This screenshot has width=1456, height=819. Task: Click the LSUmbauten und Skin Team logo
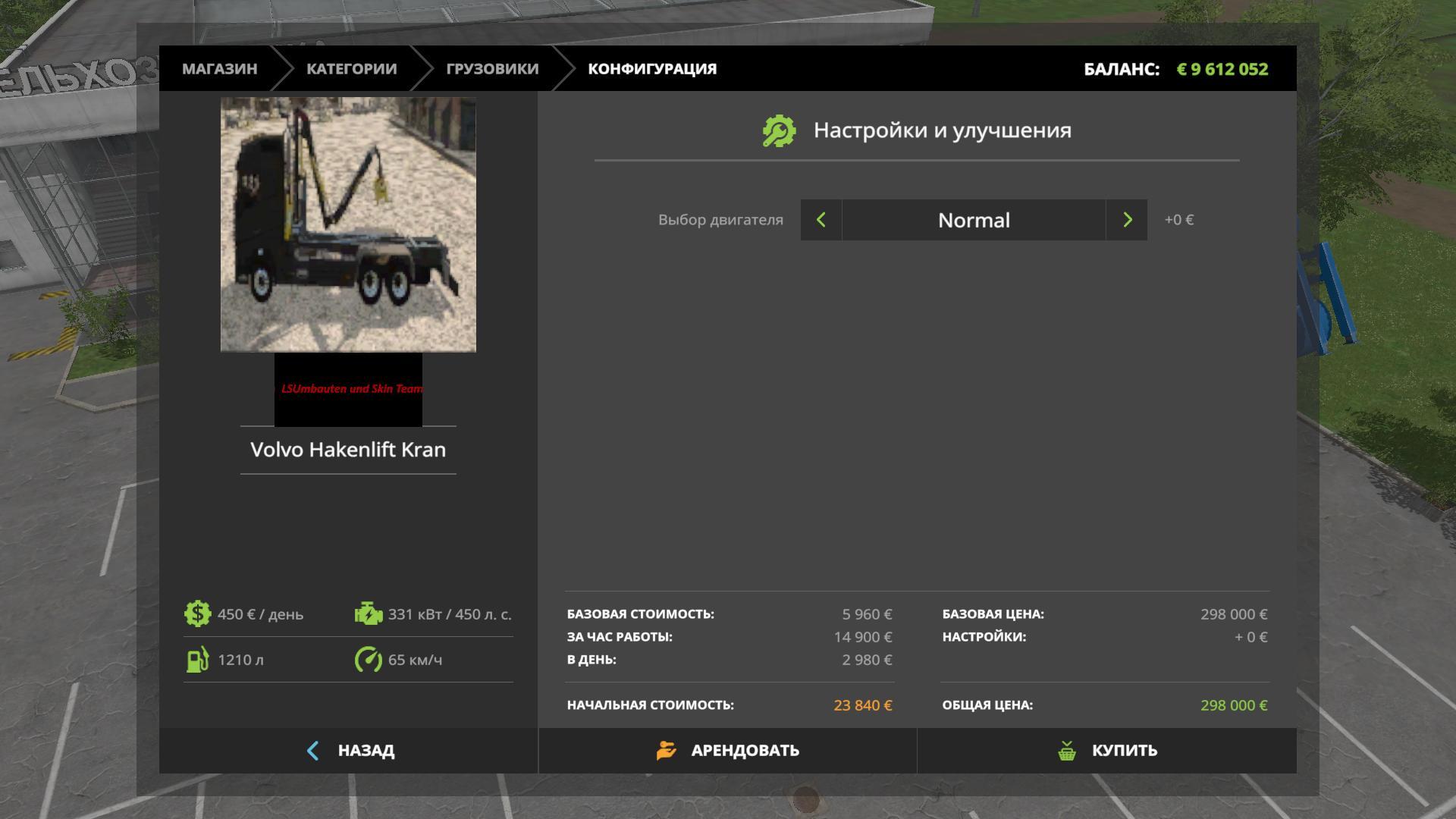(348, 389)
